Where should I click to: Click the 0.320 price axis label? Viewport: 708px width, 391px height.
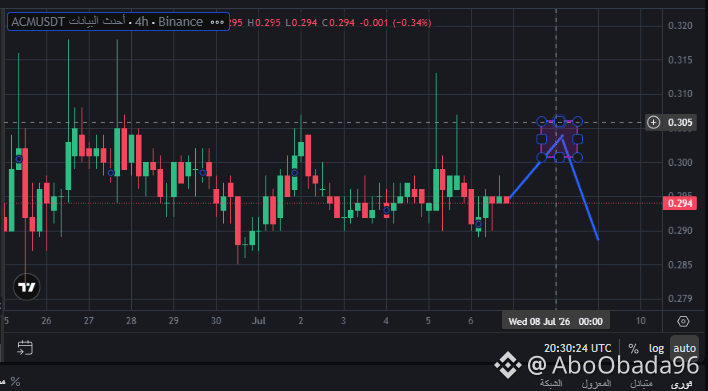click(680, 26)
